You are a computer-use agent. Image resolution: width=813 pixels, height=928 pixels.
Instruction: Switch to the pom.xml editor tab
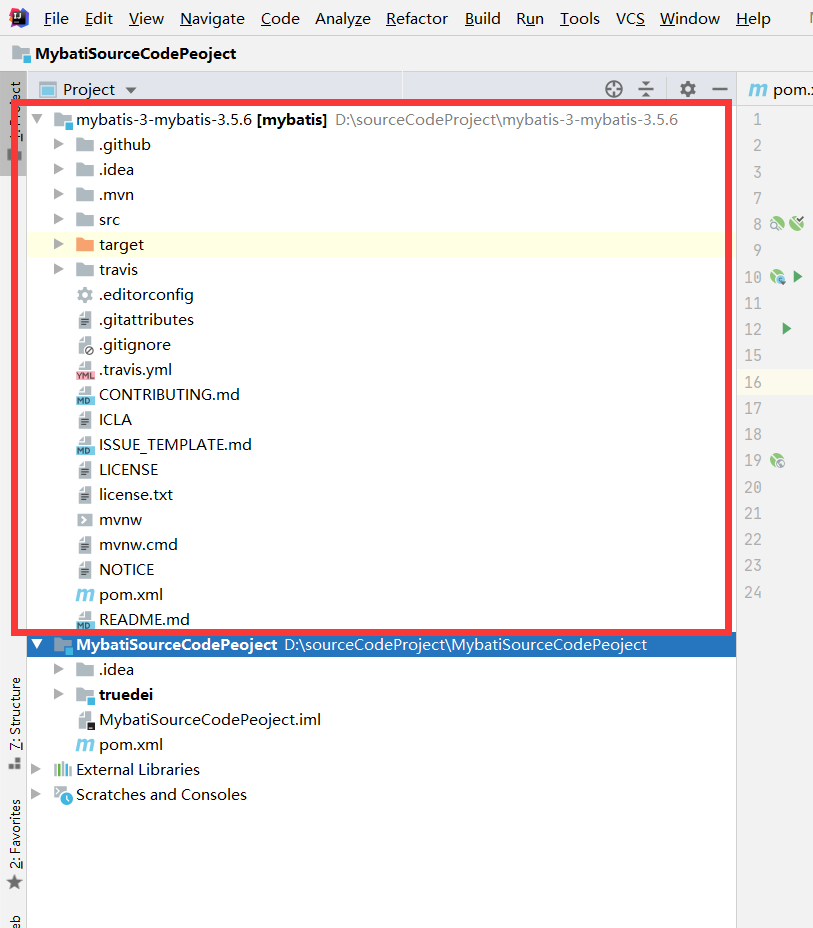(x=781, y=89)
